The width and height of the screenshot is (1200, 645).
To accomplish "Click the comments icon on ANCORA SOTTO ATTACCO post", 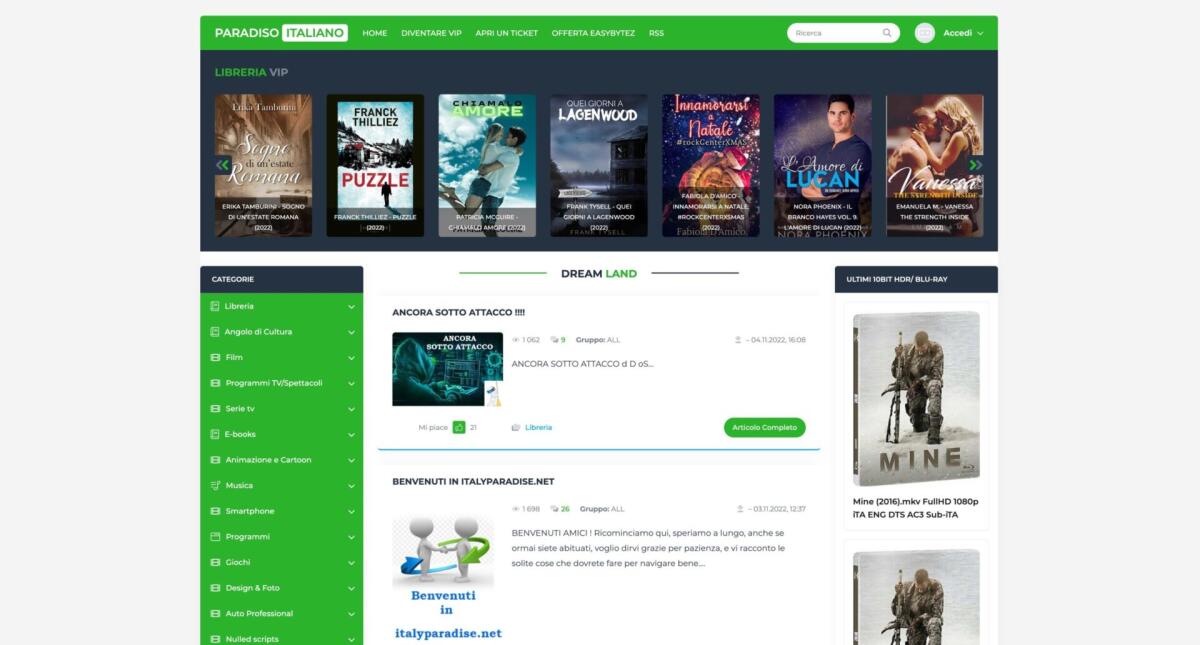I will (553, 339).
